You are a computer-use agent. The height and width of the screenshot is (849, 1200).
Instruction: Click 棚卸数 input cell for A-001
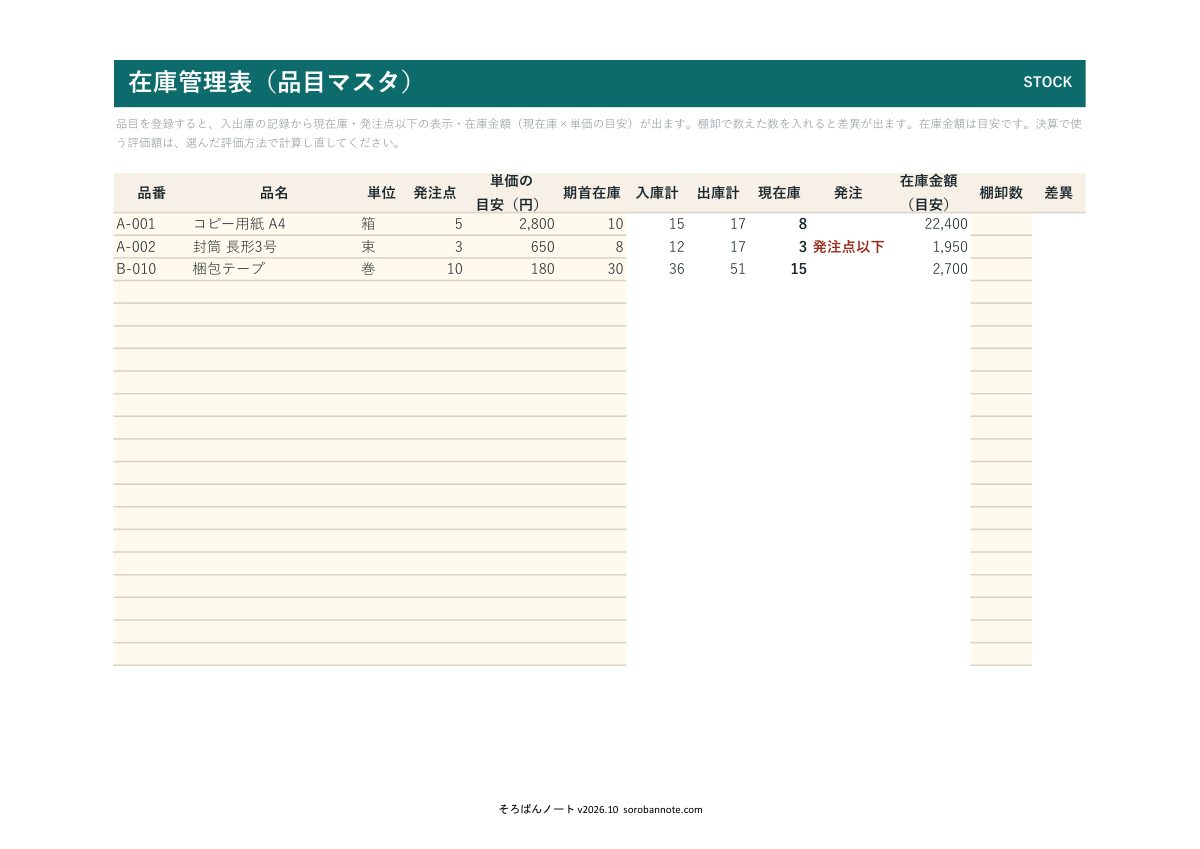(1001, 224)
